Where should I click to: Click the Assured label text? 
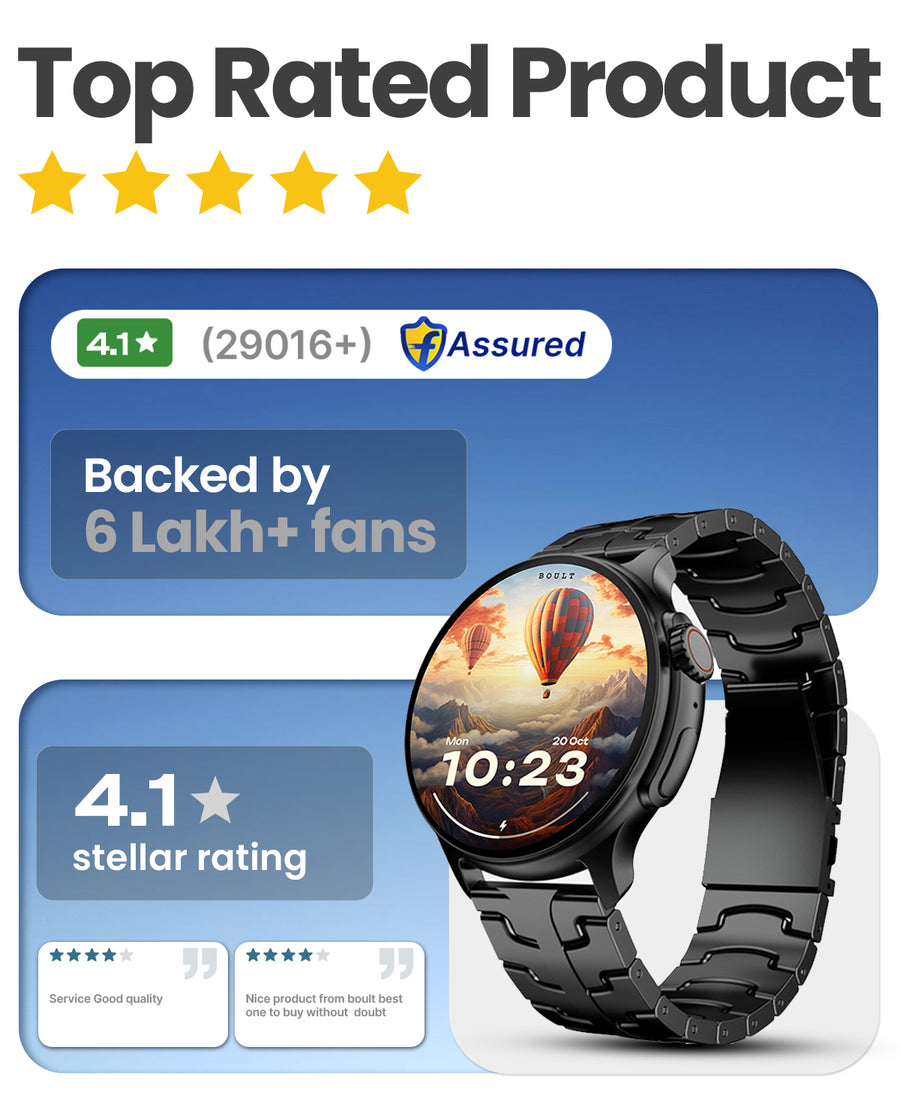pos(516,344)
